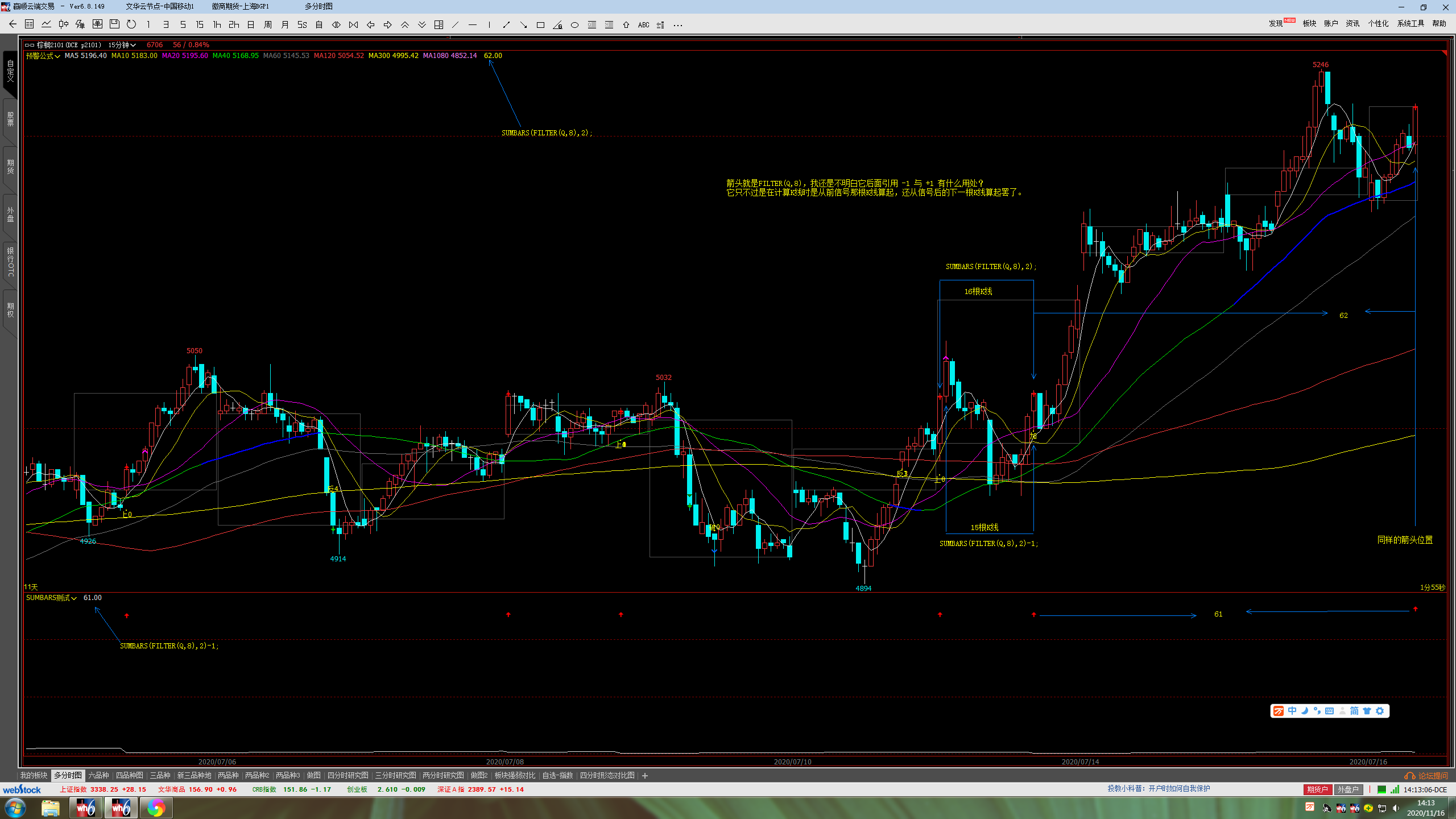Viewport: 1456px width, 819px height.
Task: Click the double up-chevron toolbar icon
Action: (404, 25)
